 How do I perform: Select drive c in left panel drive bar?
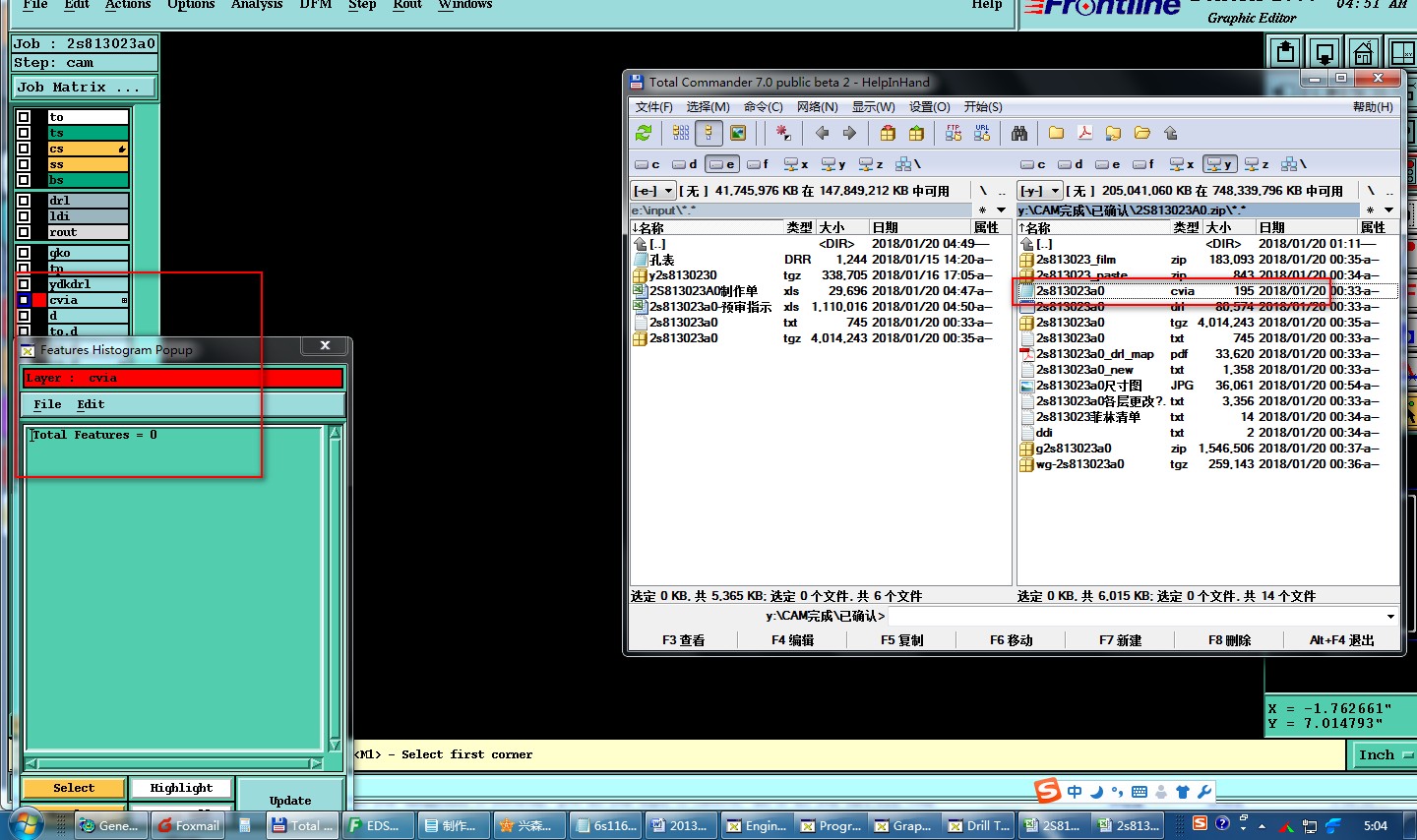point(647,164)
